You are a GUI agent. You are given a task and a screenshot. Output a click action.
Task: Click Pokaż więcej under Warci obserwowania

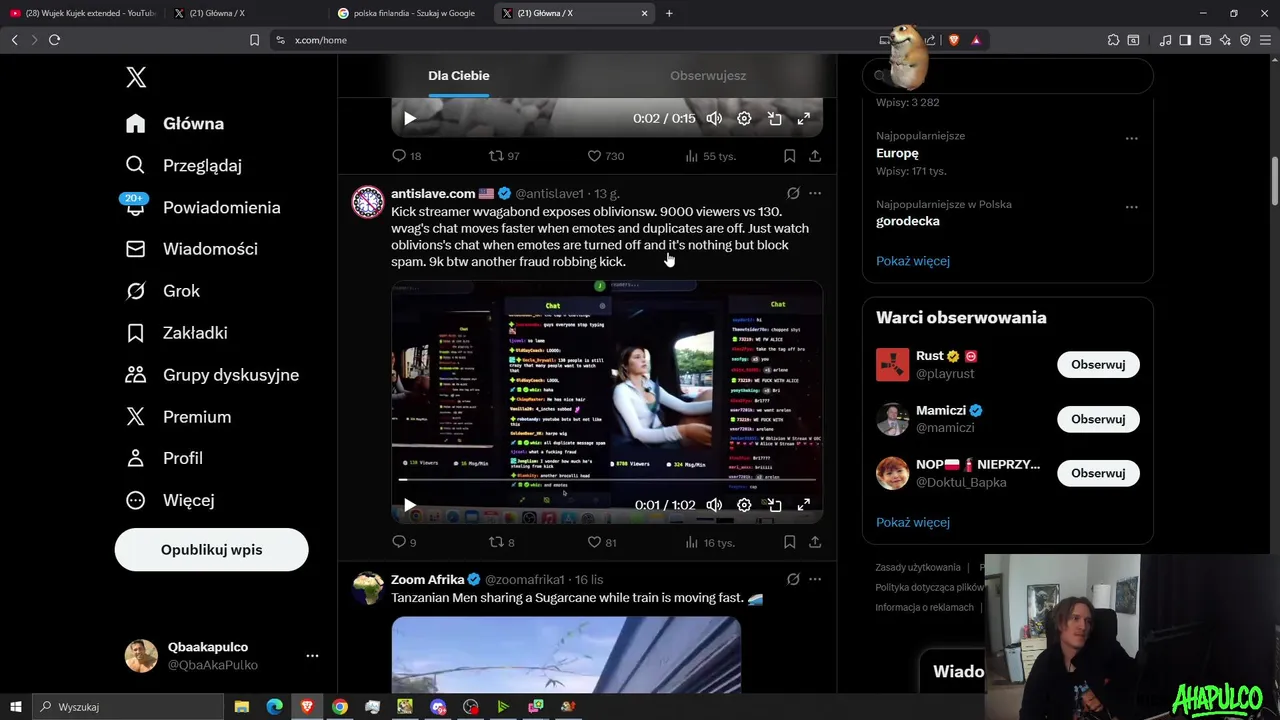point(913,522)
